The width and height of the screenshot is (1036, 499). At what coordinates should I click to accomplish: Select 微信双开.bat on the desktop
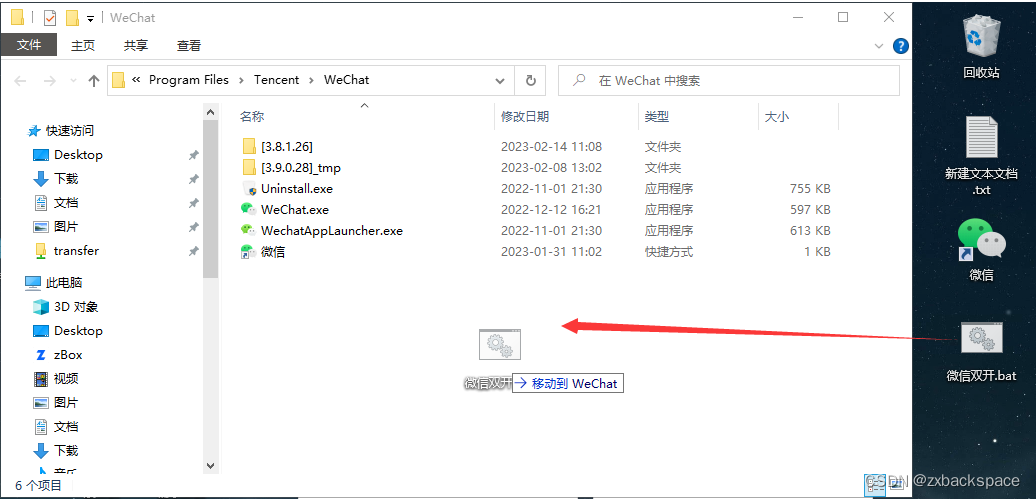pyautogui.click(x=981, y=352)
